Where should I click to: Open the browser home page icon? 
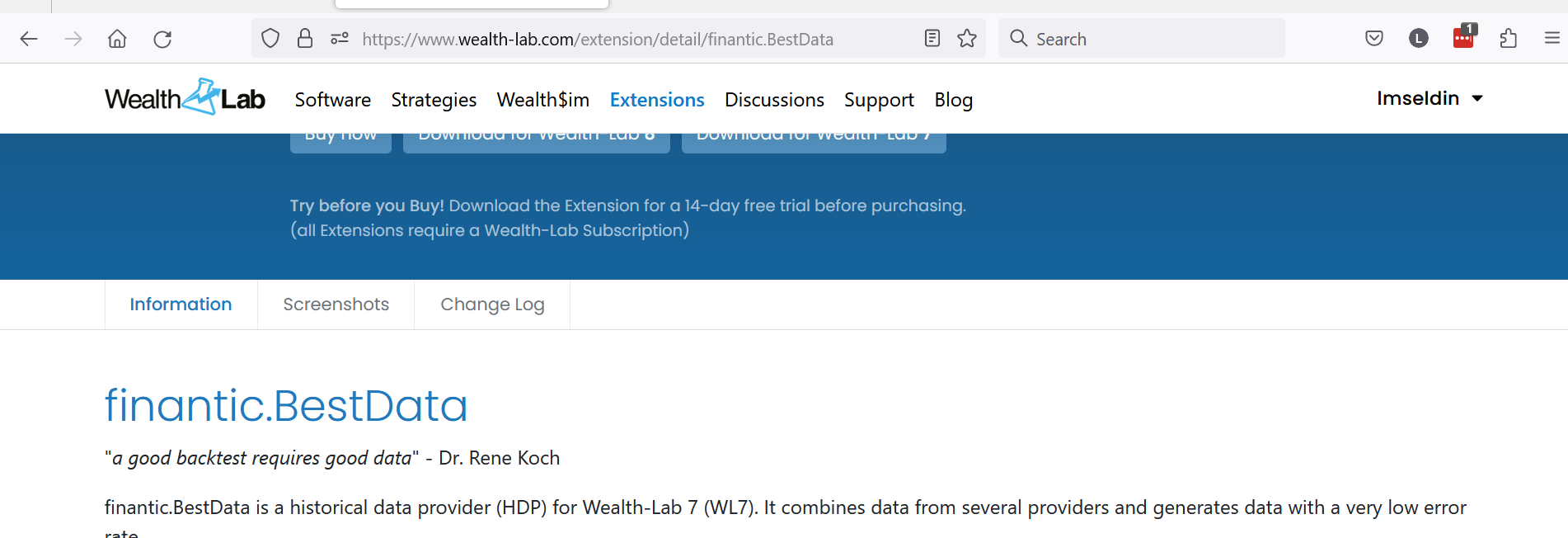click(x=117, y=39)
